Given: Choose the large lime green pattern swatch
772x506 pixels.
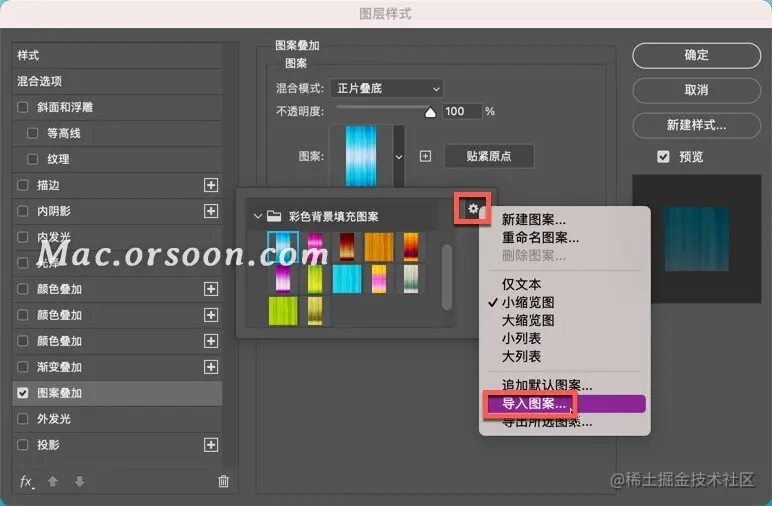Looking at the screenshot, I should (283, 311).
